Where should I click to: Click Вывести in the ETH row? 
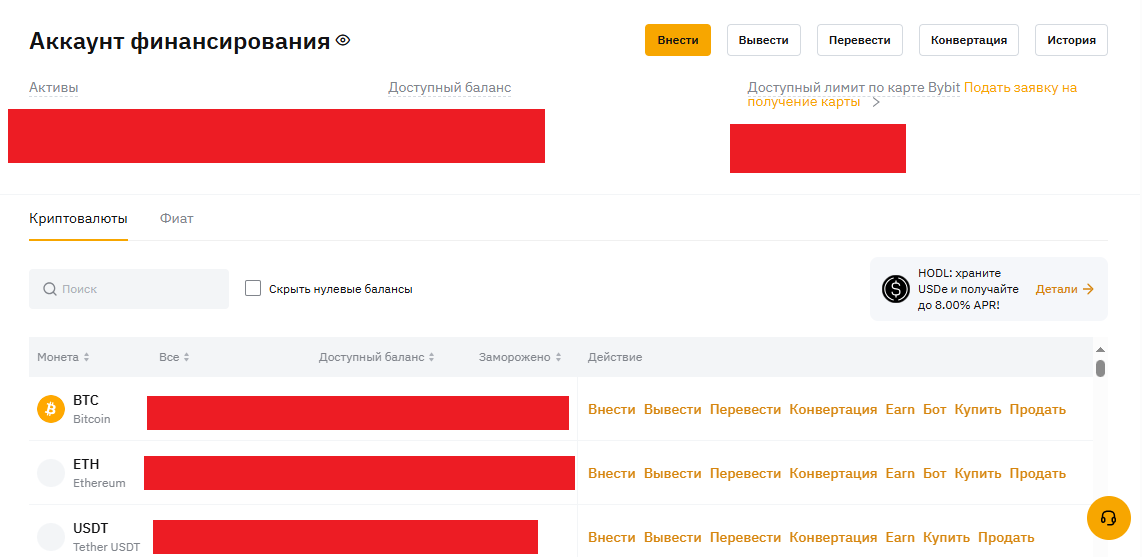tap(672, 473)
